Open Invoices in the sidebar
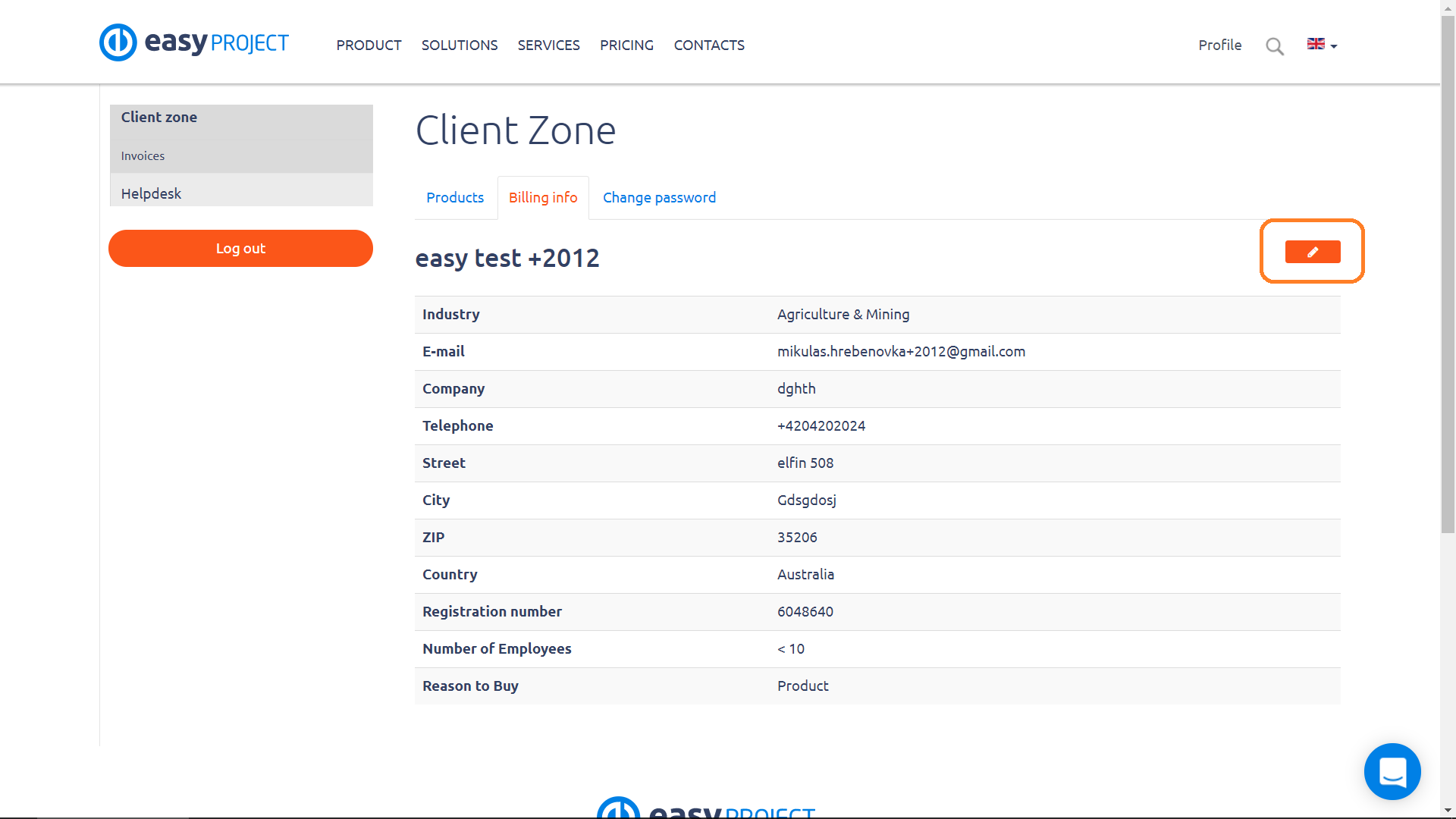 coord(143,156)
